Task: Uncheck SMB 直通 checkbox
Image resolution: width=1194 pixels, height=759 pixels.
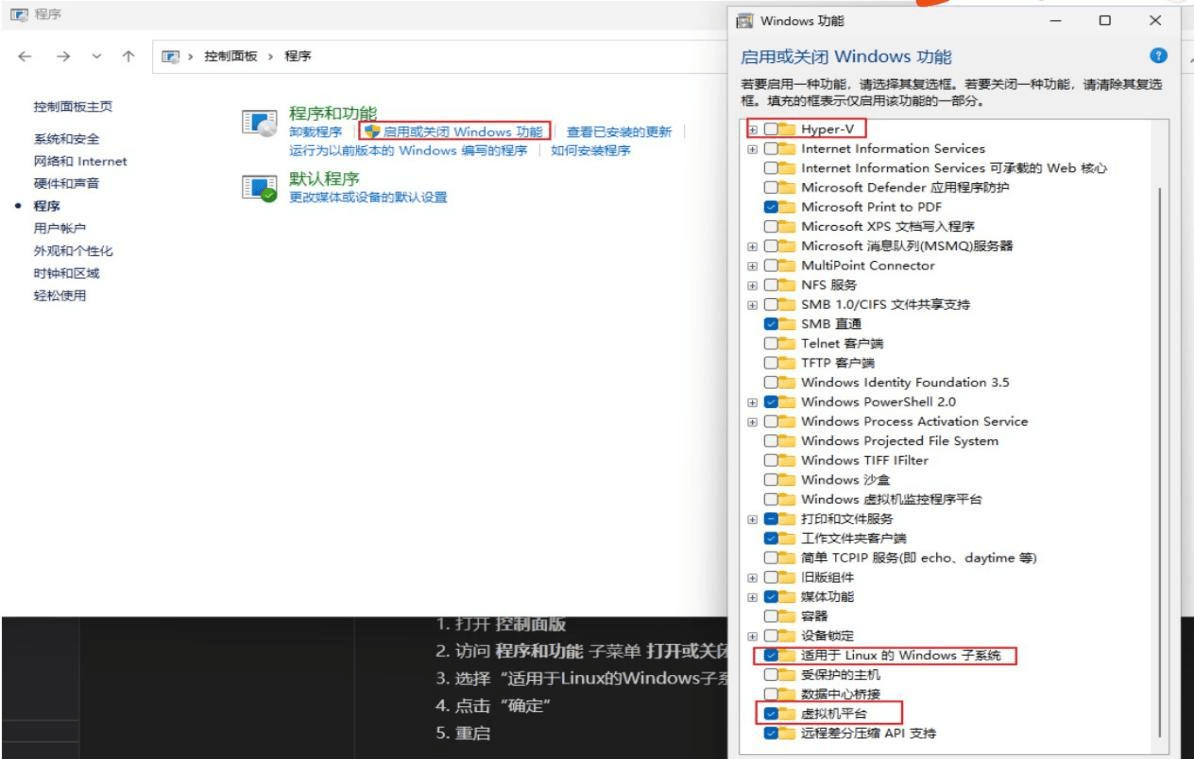Action: (x=771, y=324)
